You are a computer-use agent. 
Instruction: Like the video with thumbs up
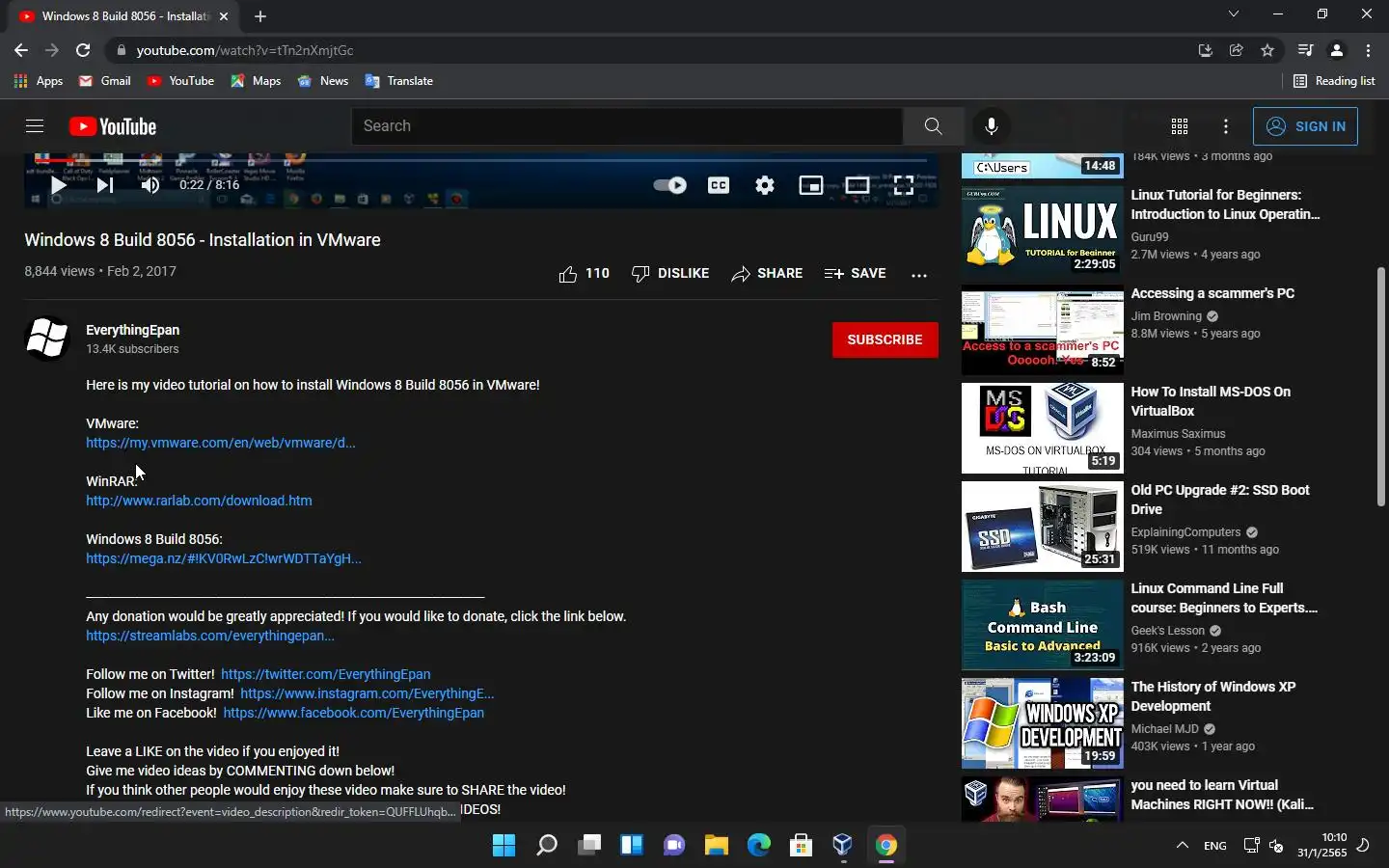click(x=584, y=274)
